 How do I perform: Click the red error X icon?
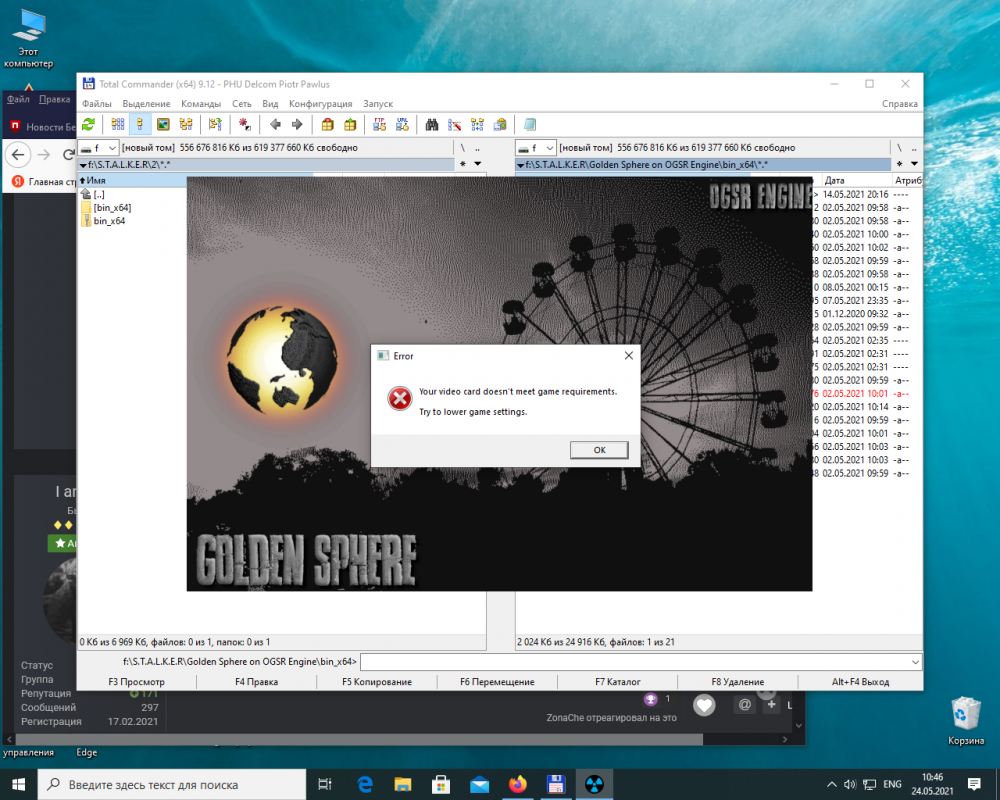(399, 399)
